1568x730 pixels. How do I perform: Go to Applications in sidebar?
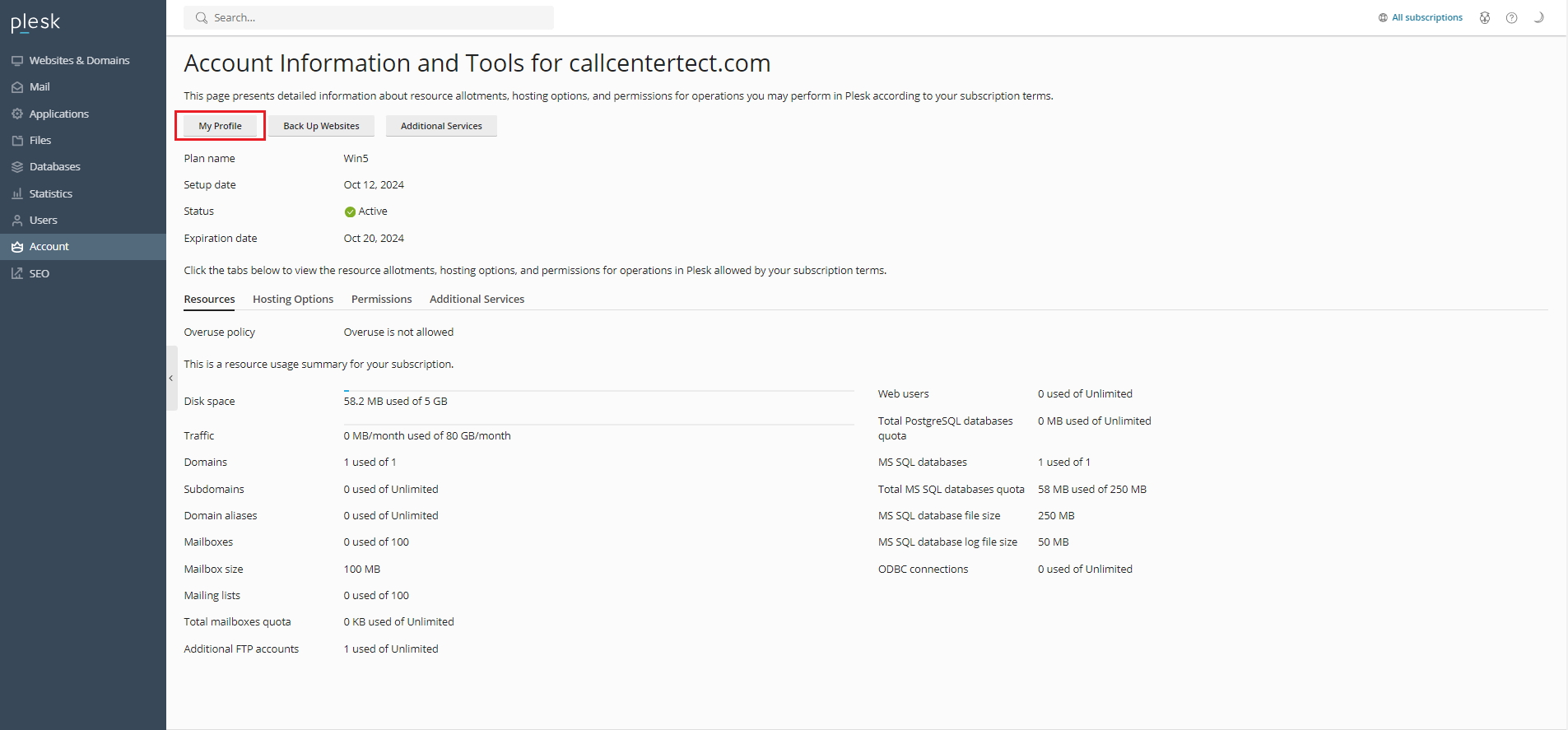click(x=58, y=114)
